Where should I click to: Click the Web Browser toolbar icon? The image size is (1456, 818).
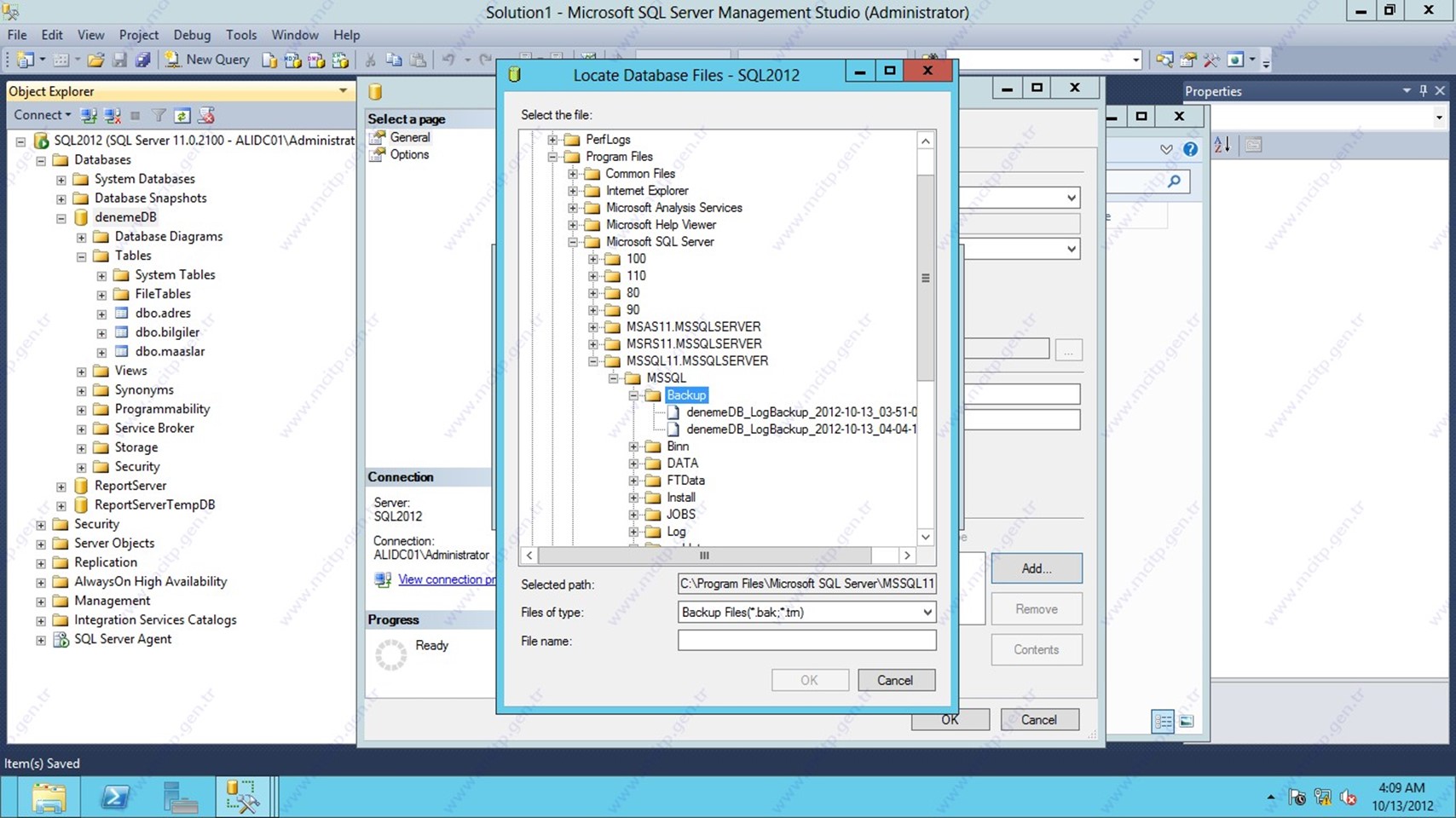coord(1235,60)
